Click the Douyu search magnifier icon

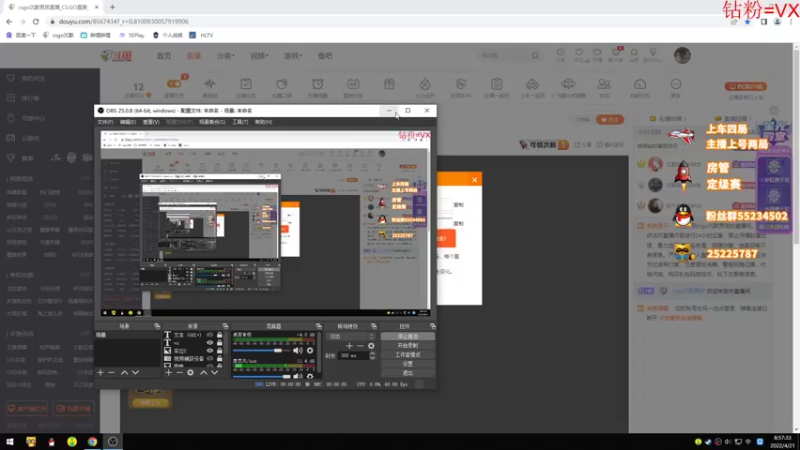[x=535, y=56]
